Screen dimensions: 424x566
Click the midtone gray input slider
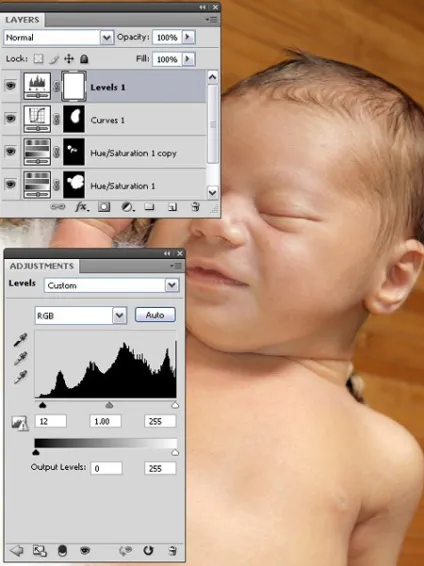(x=109, y=405)
